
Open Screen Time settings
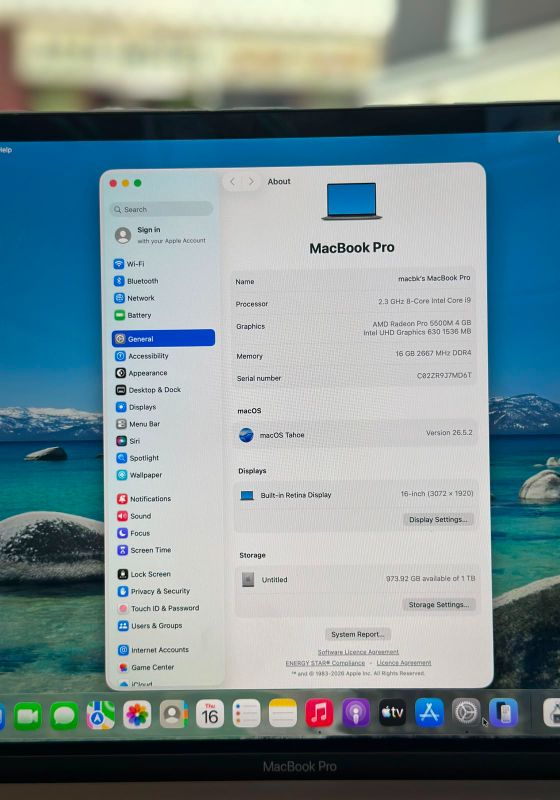[x=144, y=550]
